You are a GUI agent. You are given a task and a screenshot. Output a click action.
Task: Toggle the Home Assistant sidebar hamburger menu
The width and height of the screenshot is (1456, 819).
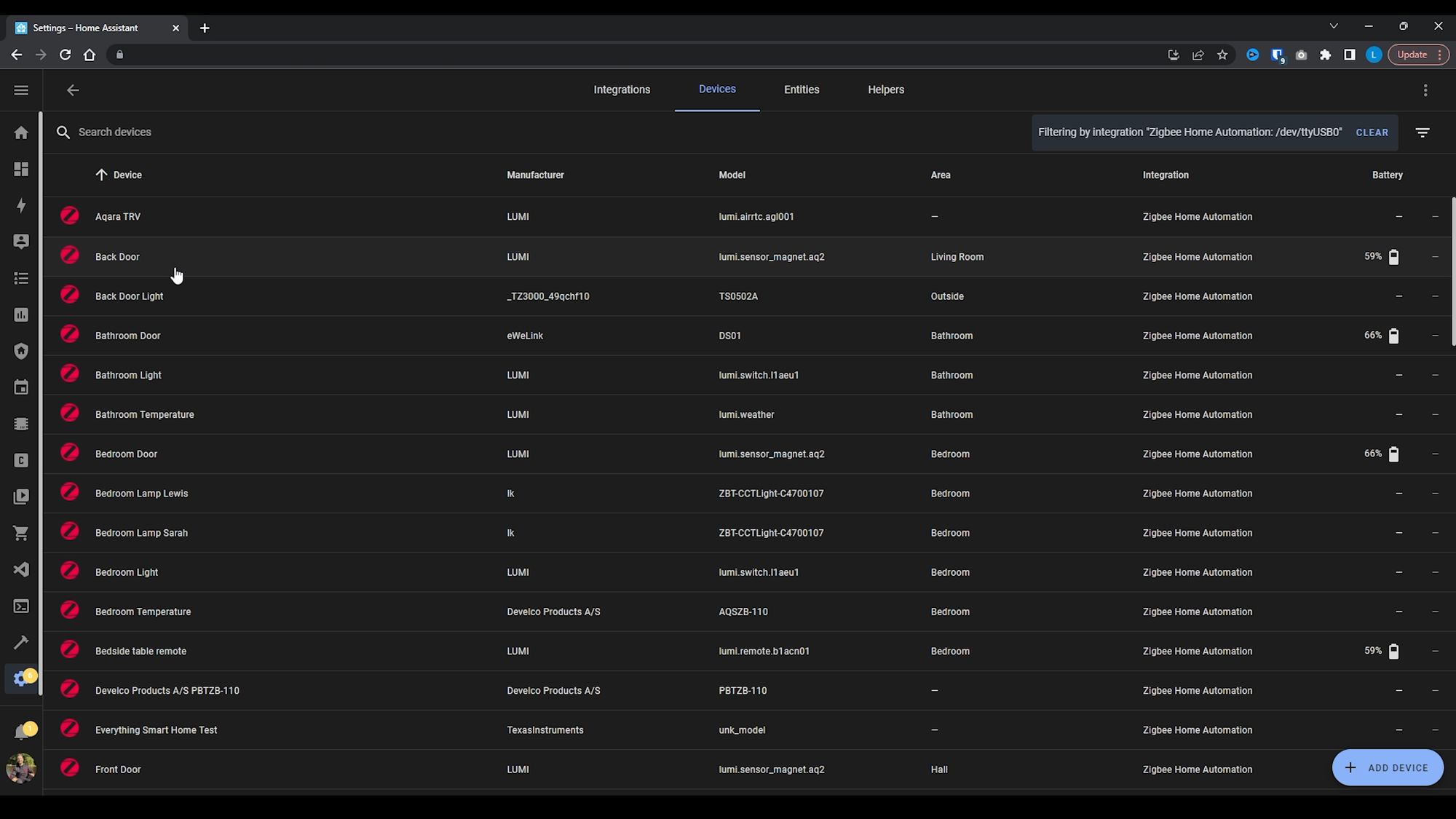pyautogui.click(x=21, y=90)
